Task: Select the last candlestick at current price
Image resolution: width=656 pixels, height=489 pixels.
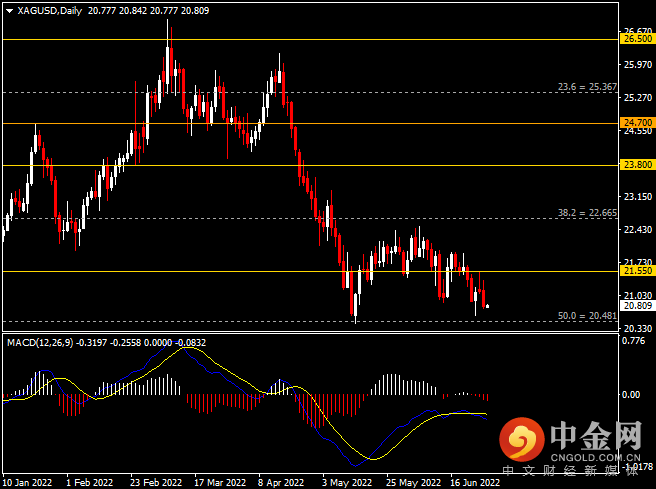Action: pos(487,306)
